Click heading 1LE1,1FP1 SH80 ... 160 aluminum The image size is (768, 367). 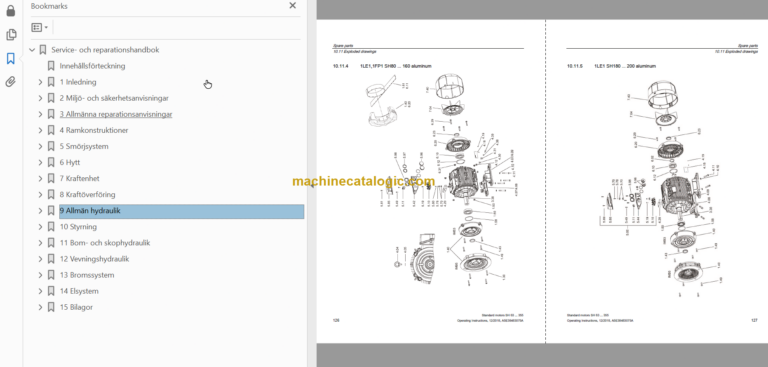395,66
